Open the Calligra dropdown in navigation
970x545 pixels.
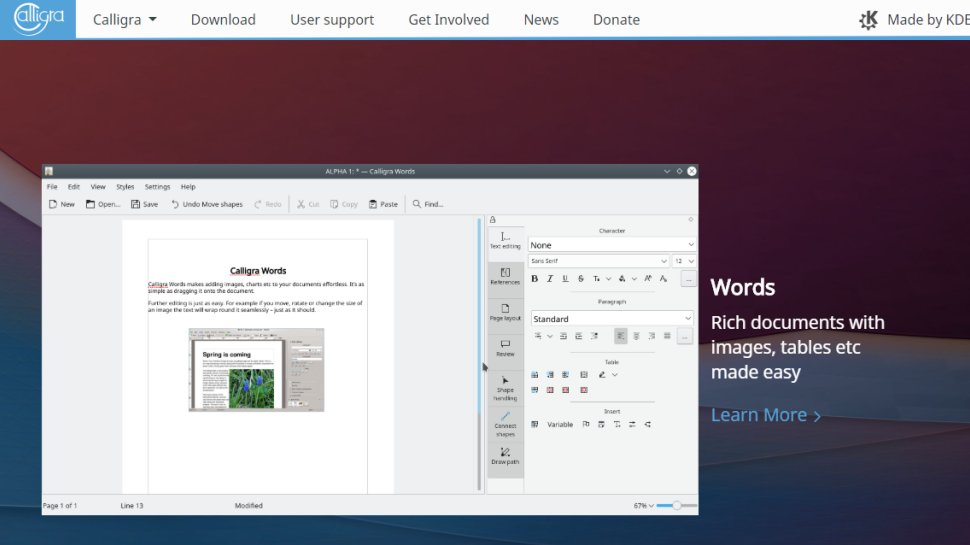pos(124,20)
